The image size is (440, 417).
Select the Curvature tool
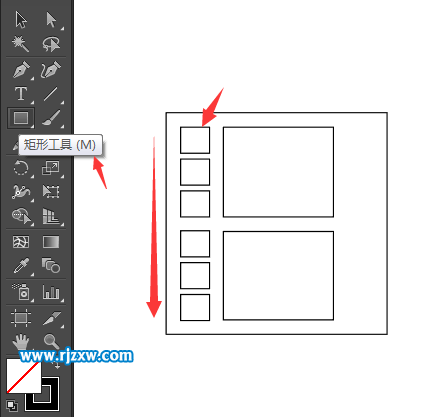pos(51,70)
